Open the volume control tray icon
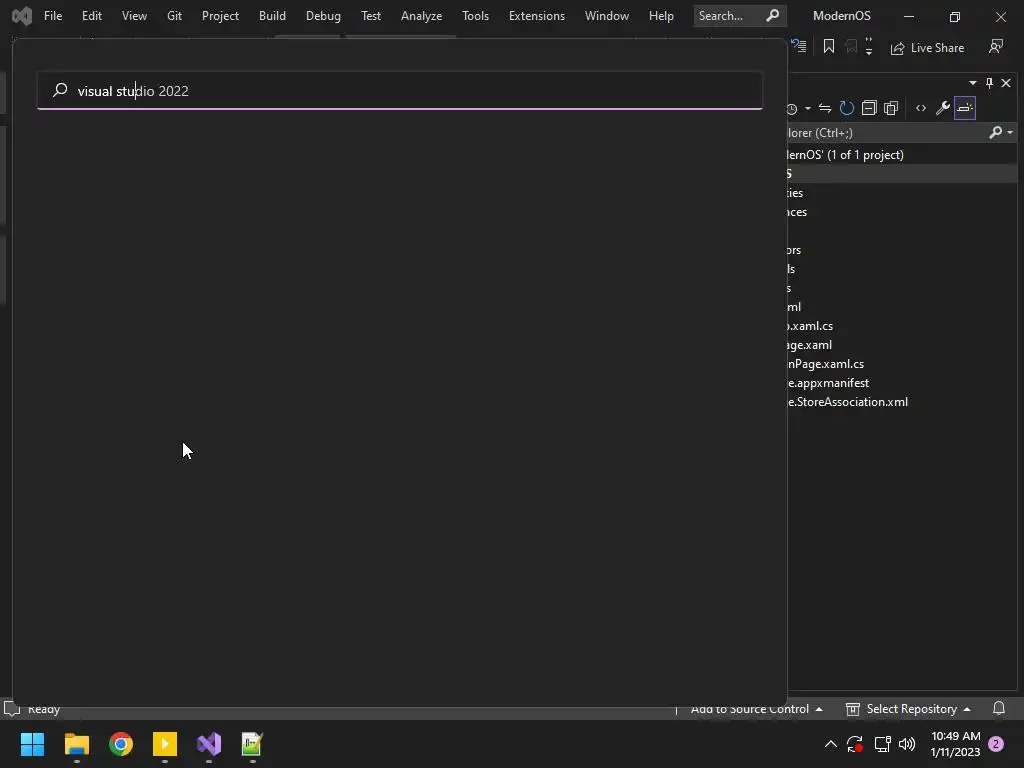This screenshot has width=1024, height=768. point(907,744)
